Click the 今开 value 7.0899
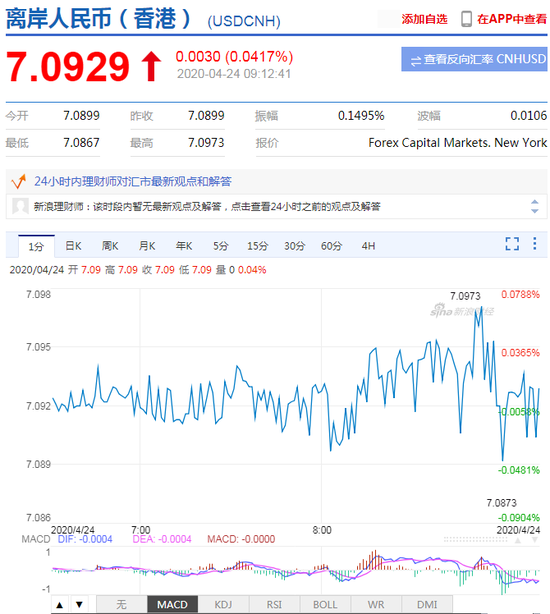The image size is (550, 614). 81,116
